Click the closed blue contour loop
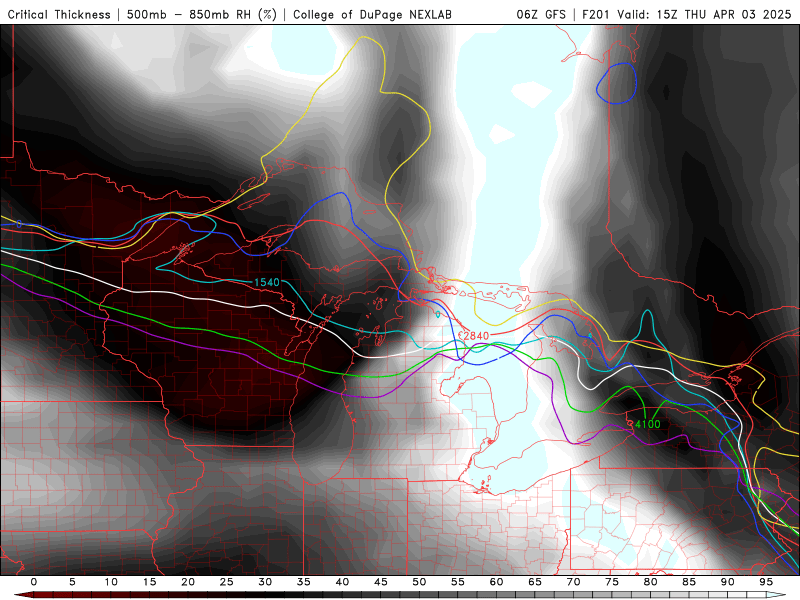The height and width of the screenshot is (600, 800). (x=616, y=83)
